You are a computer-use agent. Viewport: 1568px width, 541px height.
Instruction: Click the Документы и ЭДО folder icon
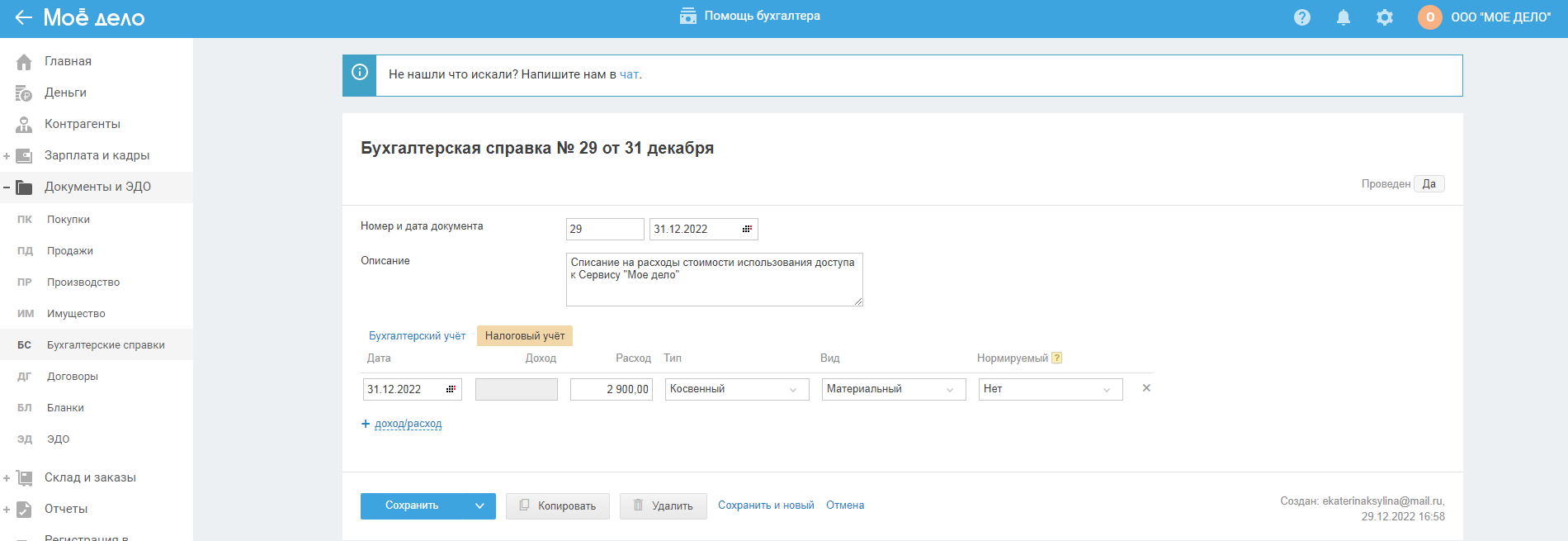(x=24, y=187)
